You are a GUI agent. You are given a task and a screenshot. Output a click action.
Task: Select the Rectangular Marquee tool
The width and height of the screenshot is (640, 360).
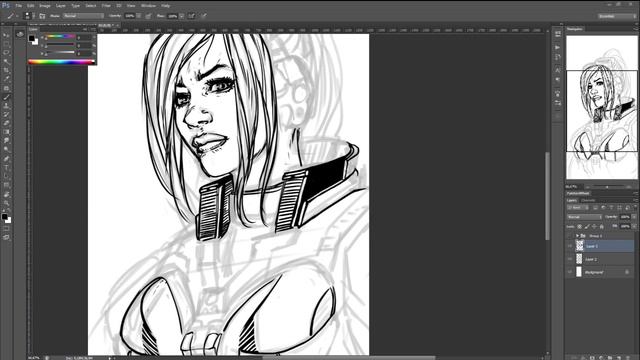(x=6, y=44)
